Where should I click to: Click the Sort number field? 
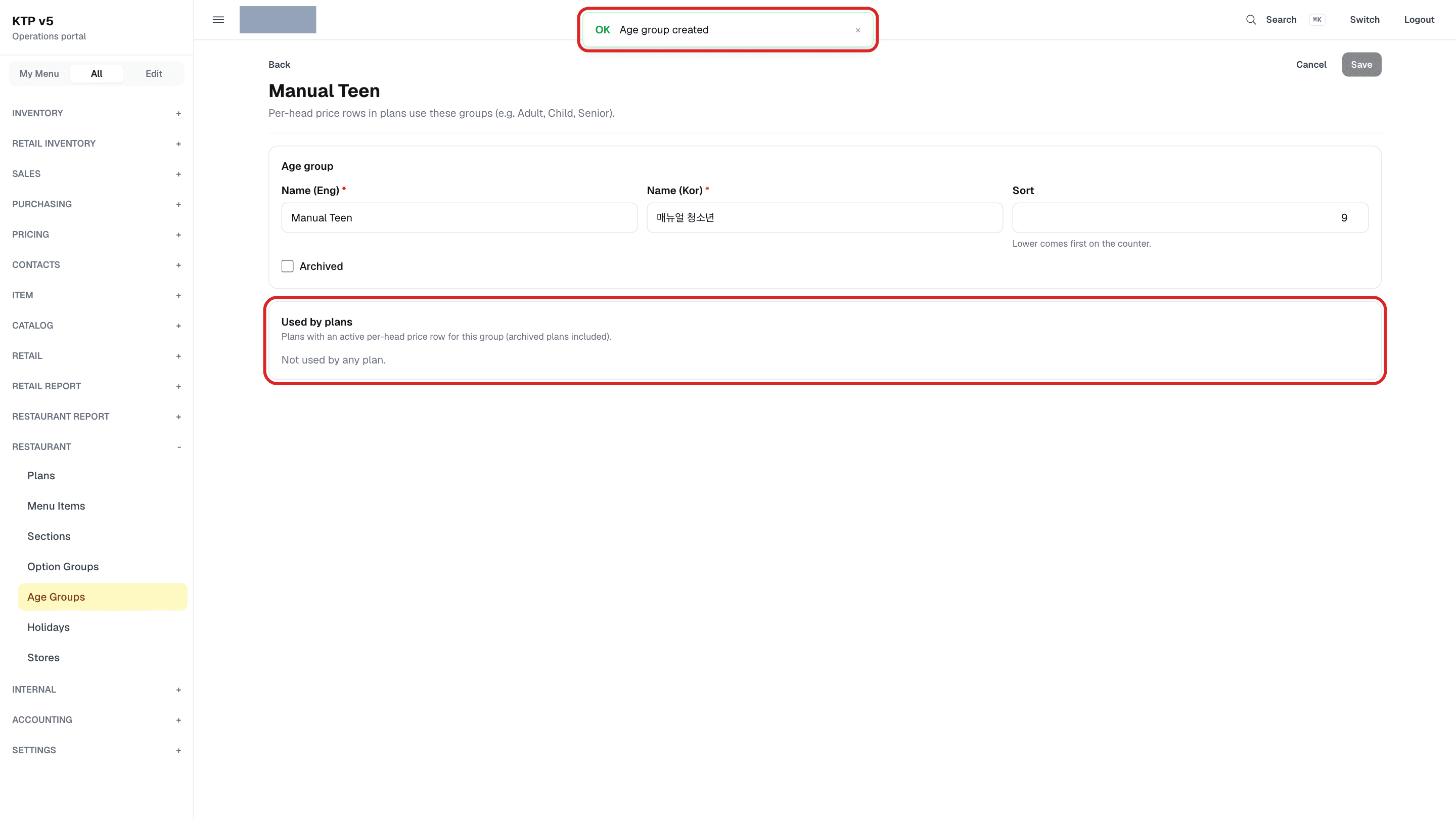[1190, 217]
